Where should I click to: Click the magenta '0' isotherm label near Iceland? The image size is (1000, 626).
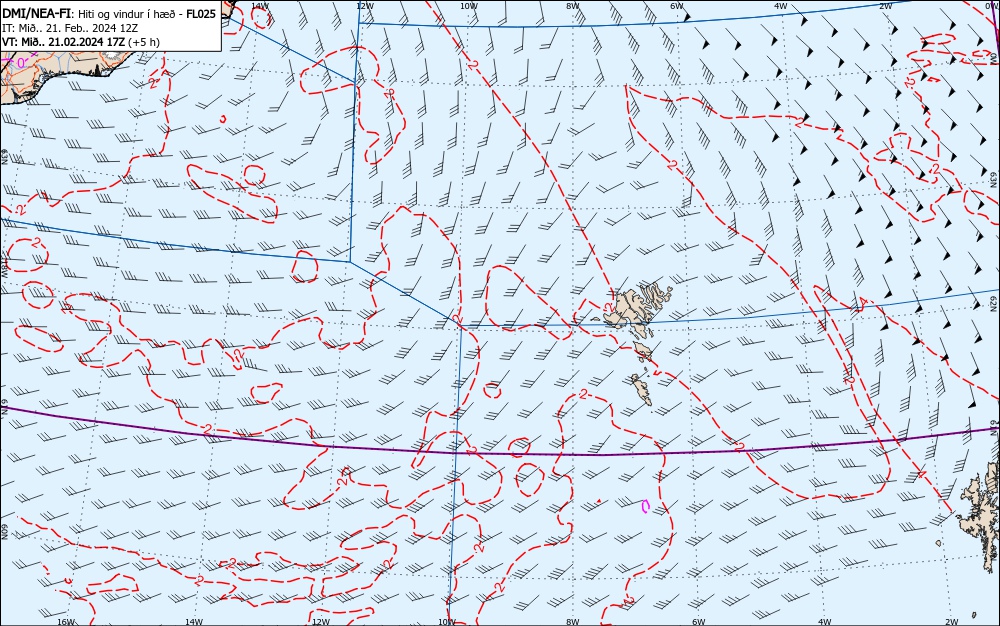click(x=20, y=63)
